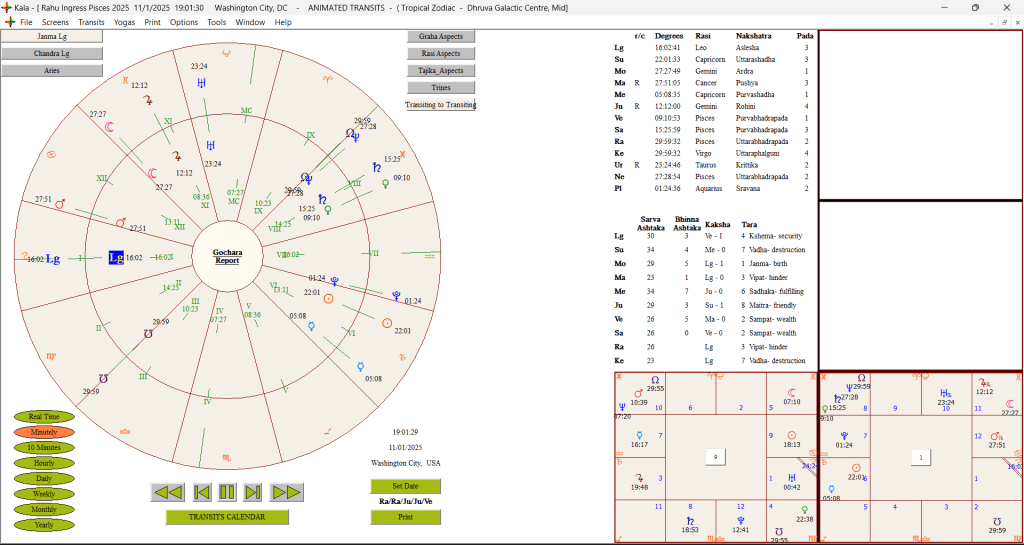Open the Options menu
The image size is (1024, 545).
pos(184,22)
